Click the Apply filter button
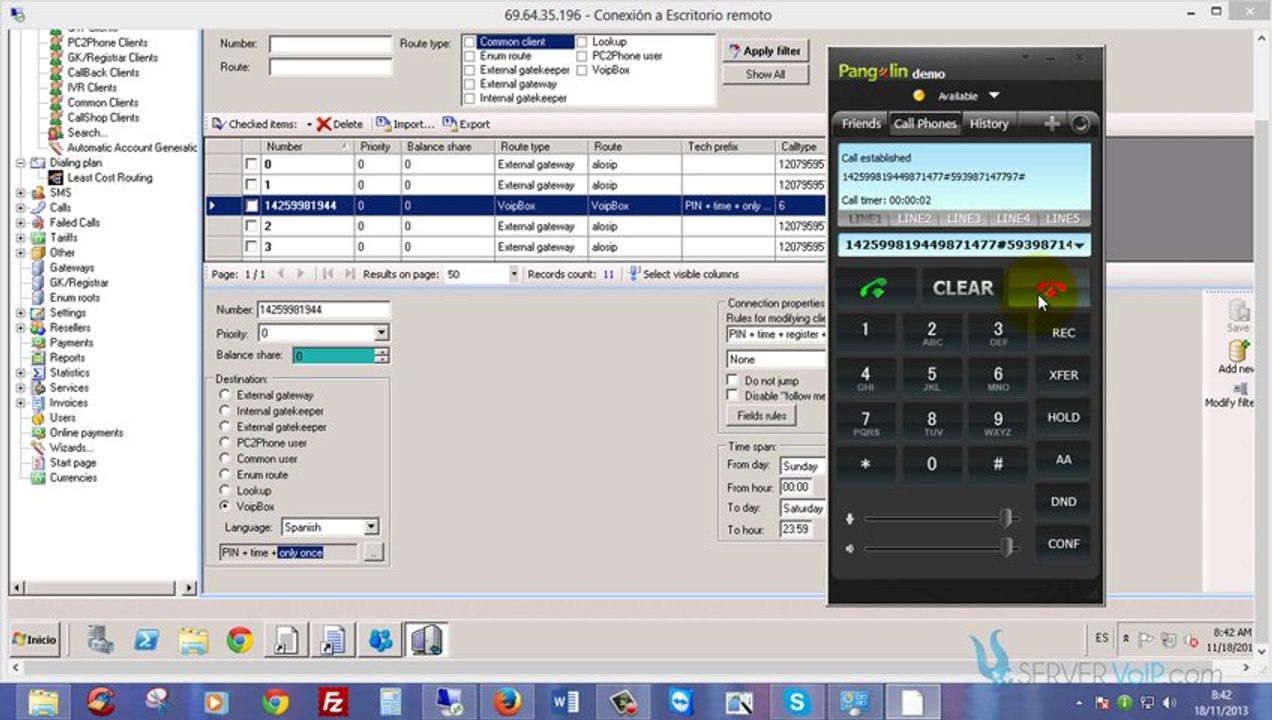Image resolution: width=1272 pixels, height=720 pixels. click(x=765, y=51)
